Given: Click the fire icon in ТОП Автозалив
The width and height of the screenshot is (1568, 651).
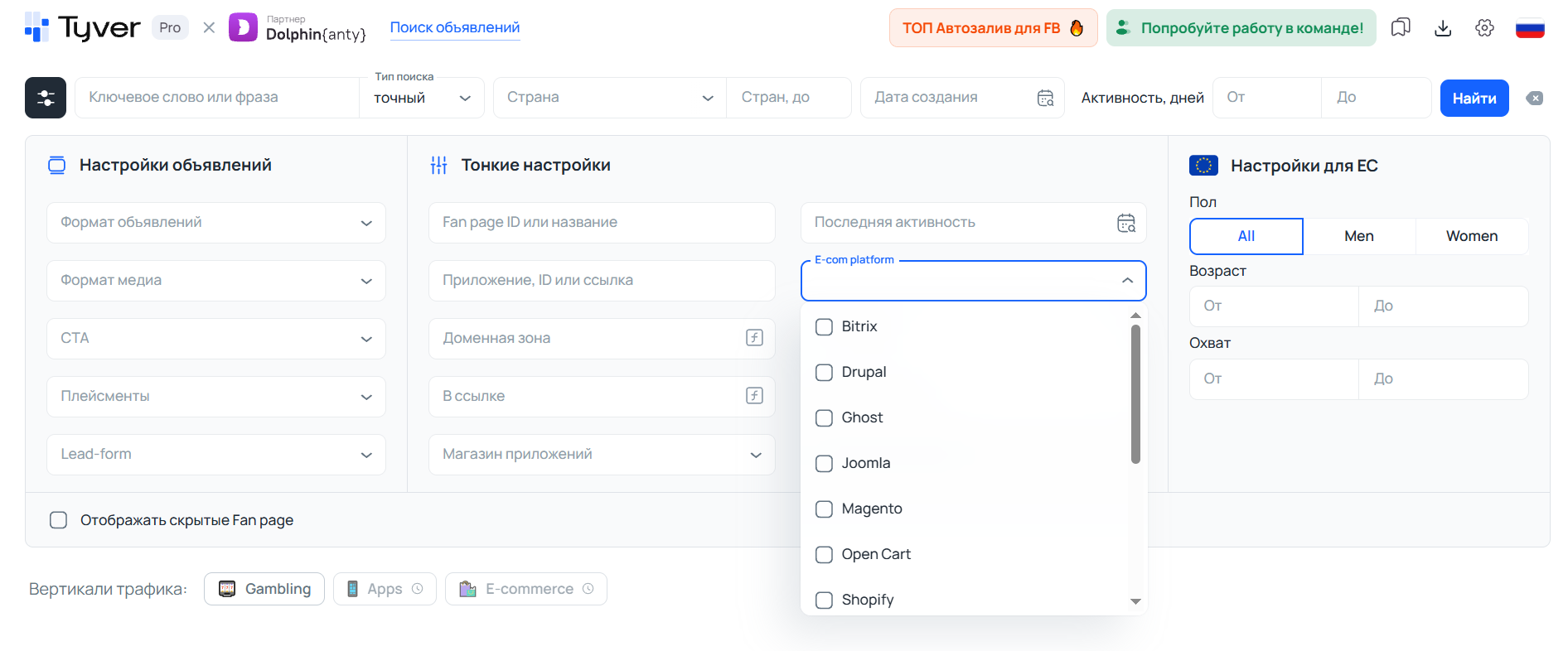Looking at the screenshot, I should click(x=1077, y=28).
